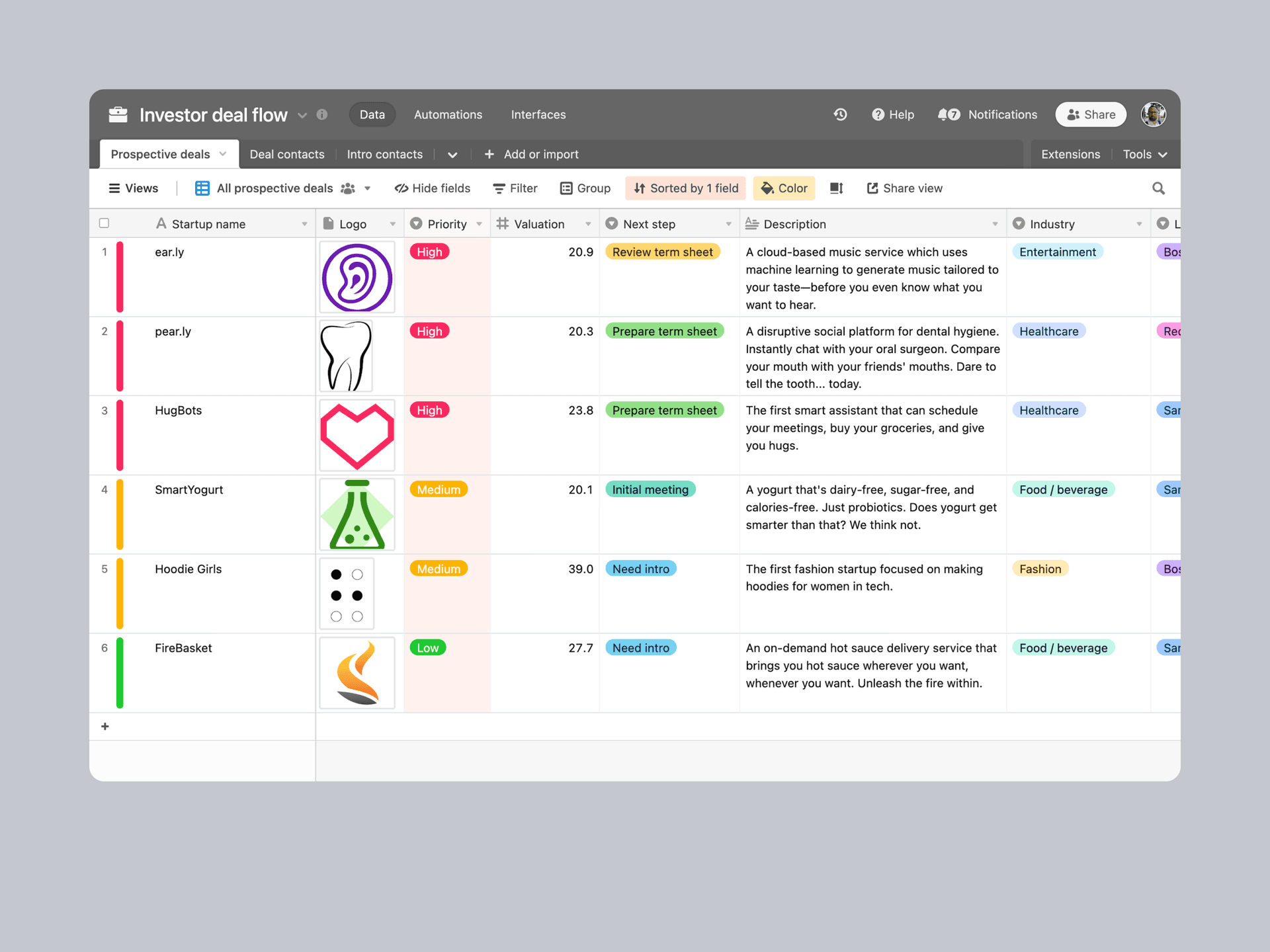
Task: Open the FireBasket flame logo thumbnail
Action: [x=357, y=673]
